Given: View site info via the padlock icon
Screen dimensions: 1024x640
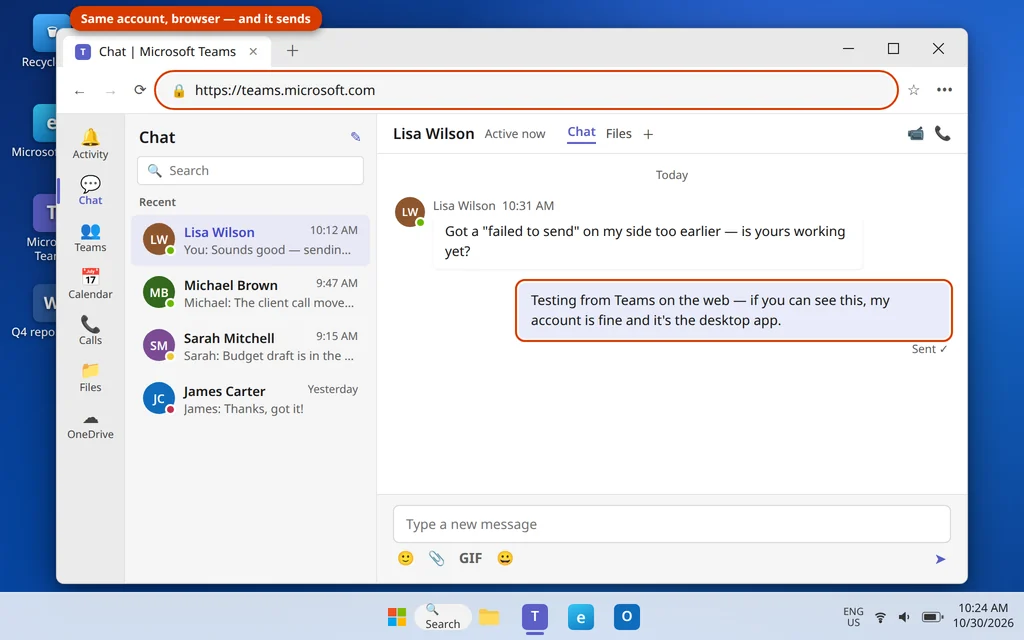Looking at the screenshot, I should 179,91.
